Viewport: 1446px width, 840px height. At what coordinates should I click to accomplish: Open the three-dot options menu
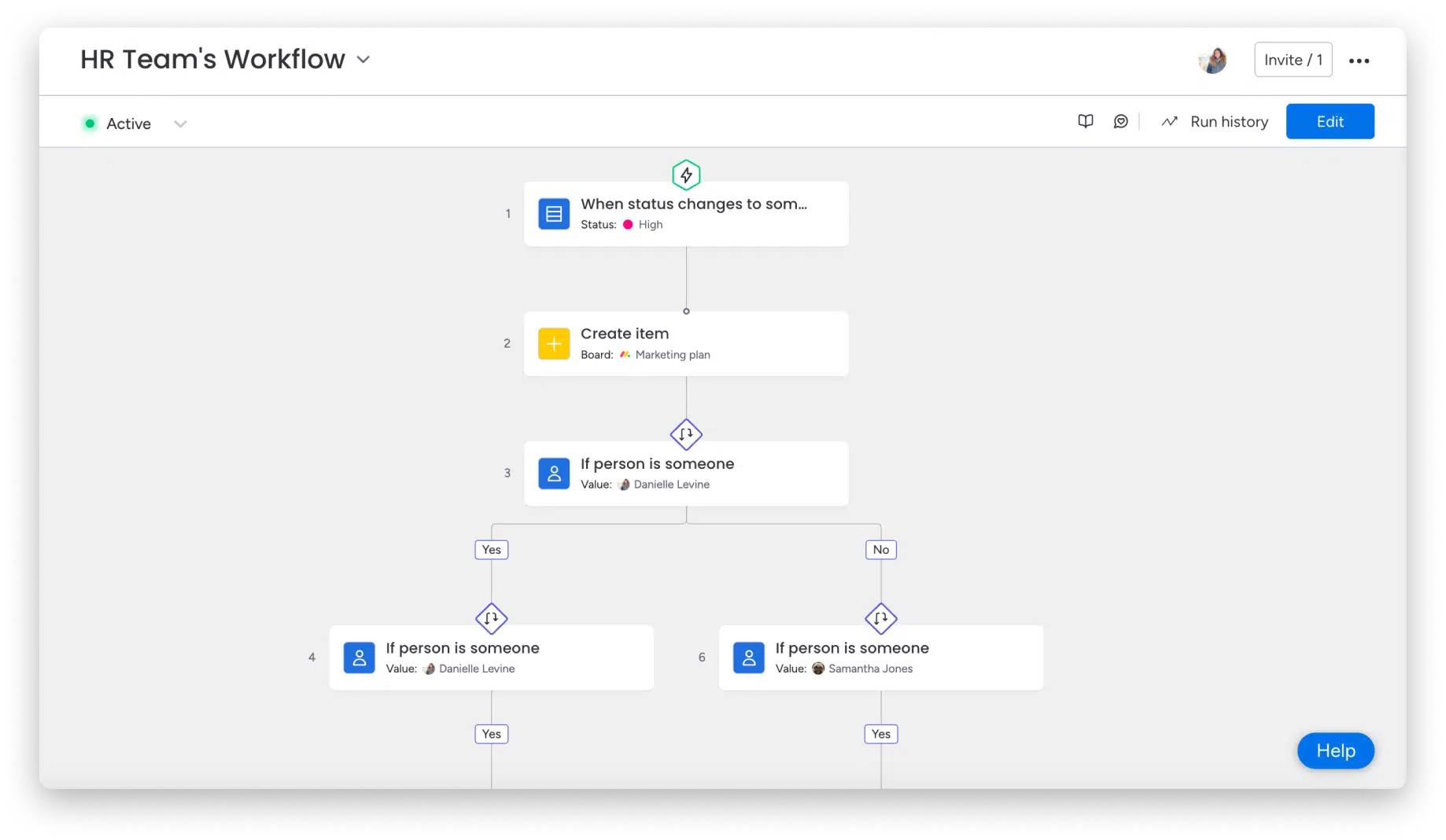tap(1360, 60)
